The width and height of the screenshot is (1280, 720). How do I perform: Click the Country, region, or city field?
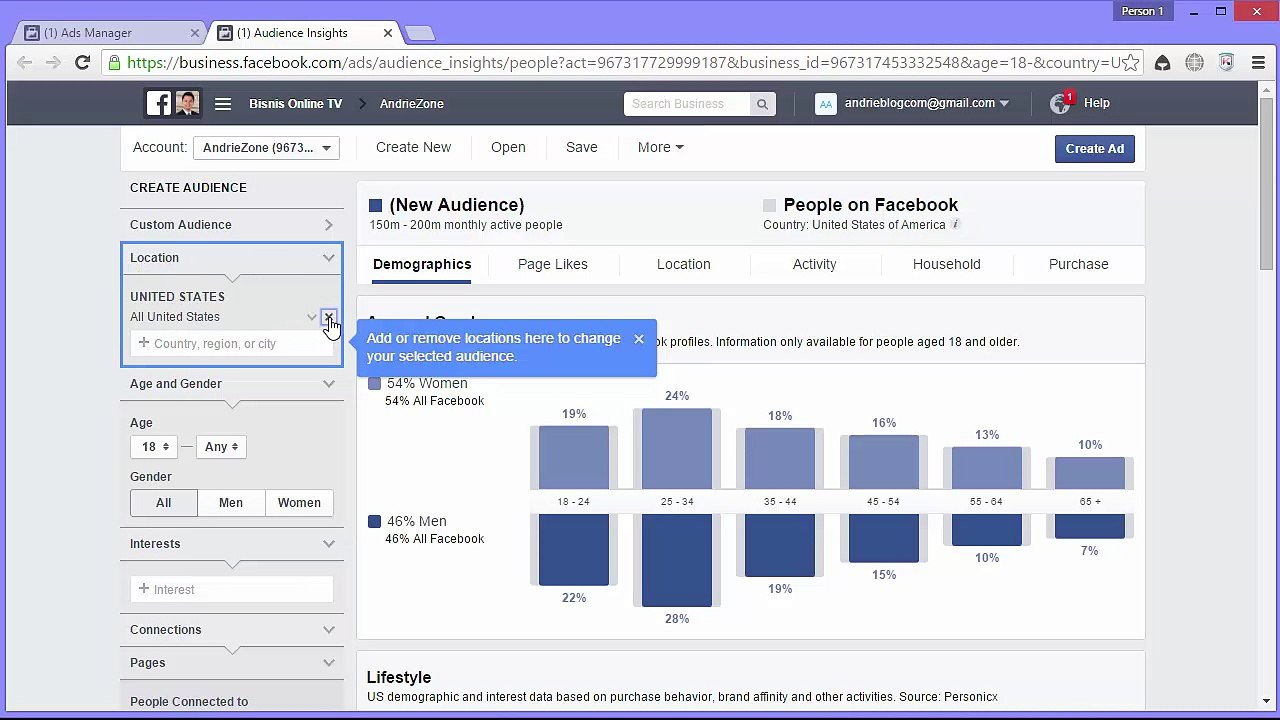pyautogui.click(x=232, y=343)
